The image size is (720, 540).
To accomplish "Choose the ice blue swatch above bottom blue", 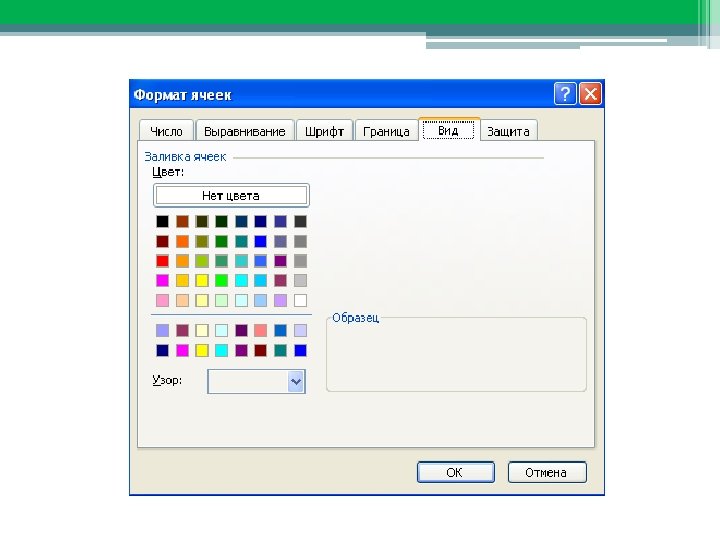I will [x=300, y=330].
